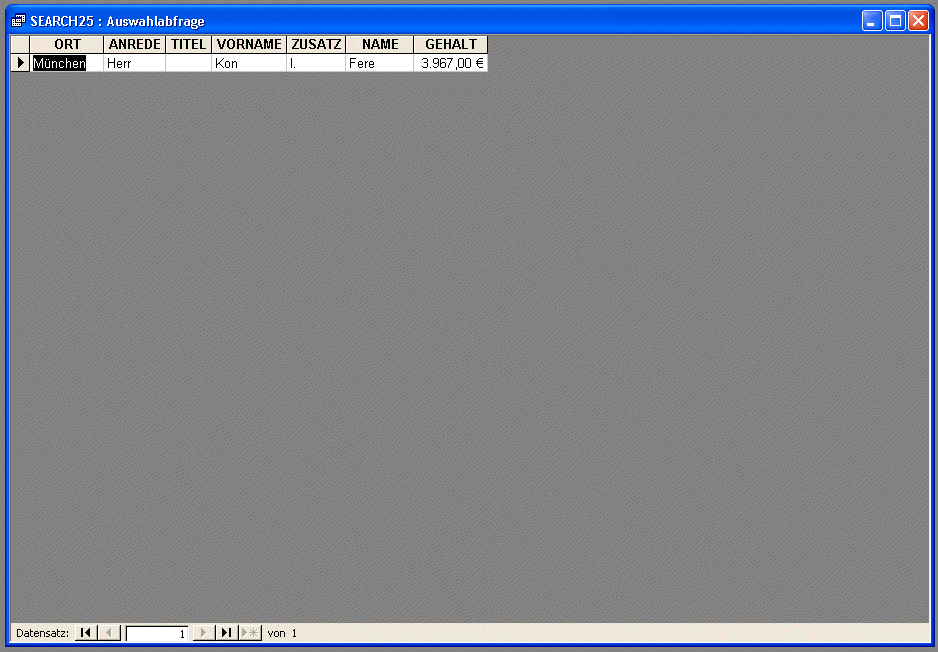Go to next record navigation button

pos(203,633)
